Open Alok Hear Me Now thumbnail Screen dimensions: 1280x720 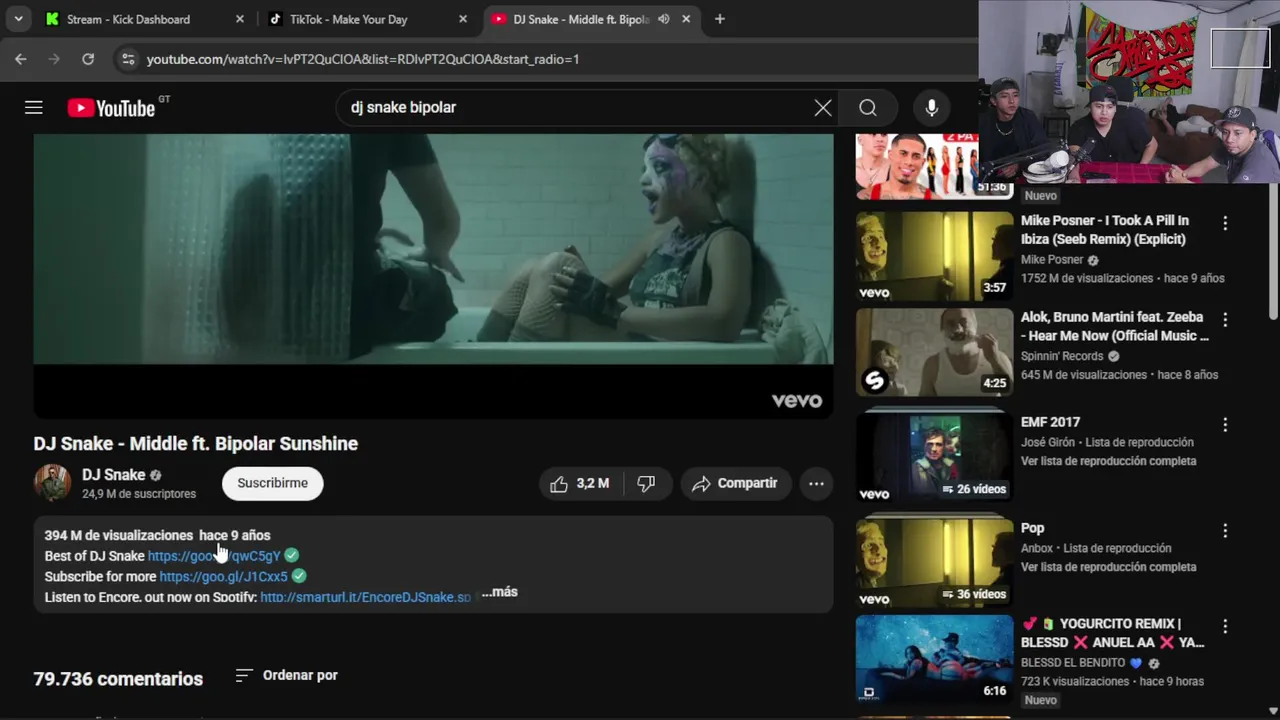pyautogui.click(x=934, y=352)
